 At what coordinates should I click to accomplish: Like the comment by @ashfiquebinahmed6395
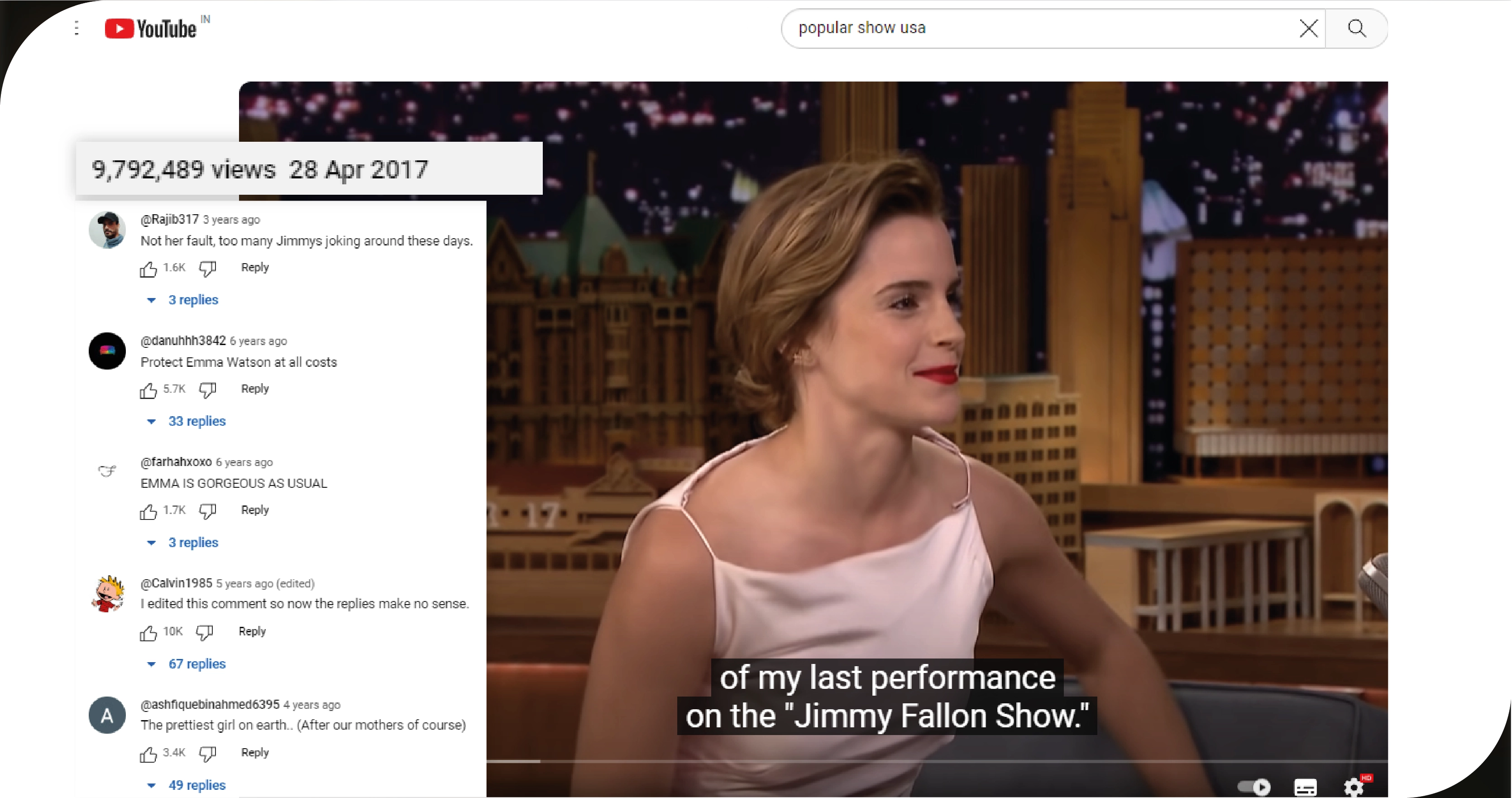(x=148, y=754)
